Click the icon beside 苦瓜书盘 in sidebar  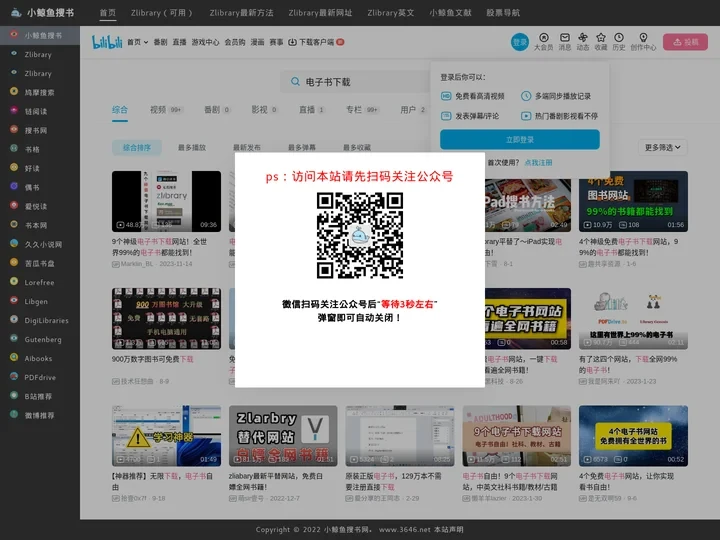14,262
